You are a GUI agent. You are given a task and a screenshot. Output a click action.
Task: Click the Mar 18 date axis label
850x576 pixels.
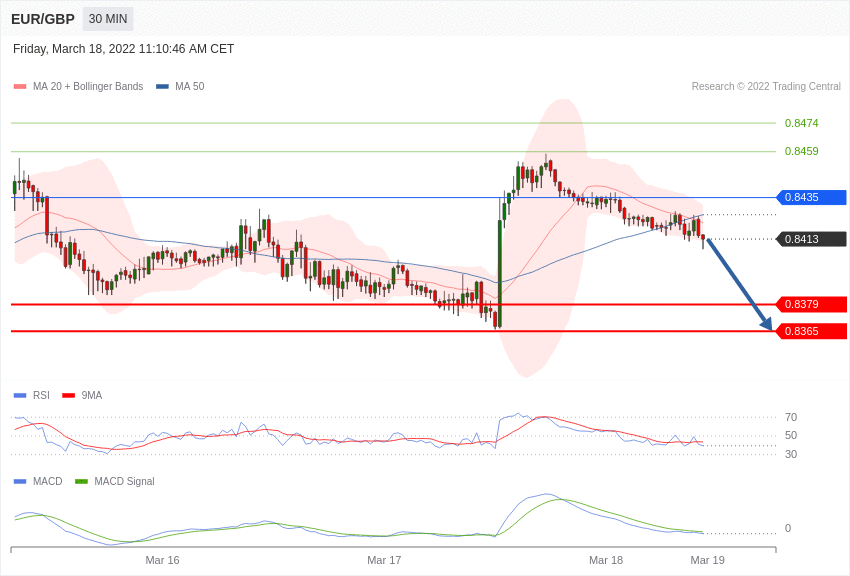pos(606,560)
